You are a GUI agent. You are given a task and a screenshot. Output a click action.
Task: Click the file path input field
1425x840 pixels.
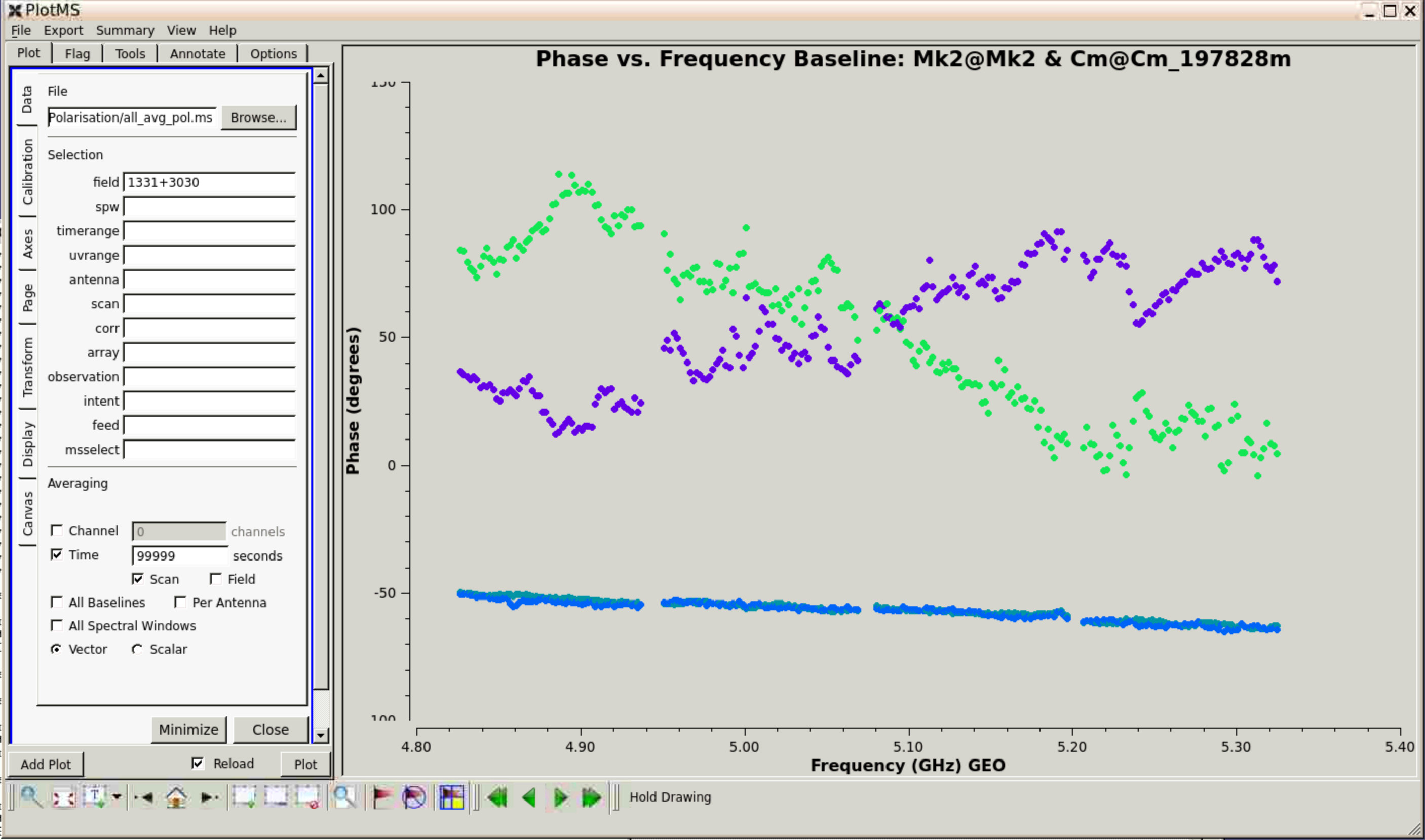[132, 118]
